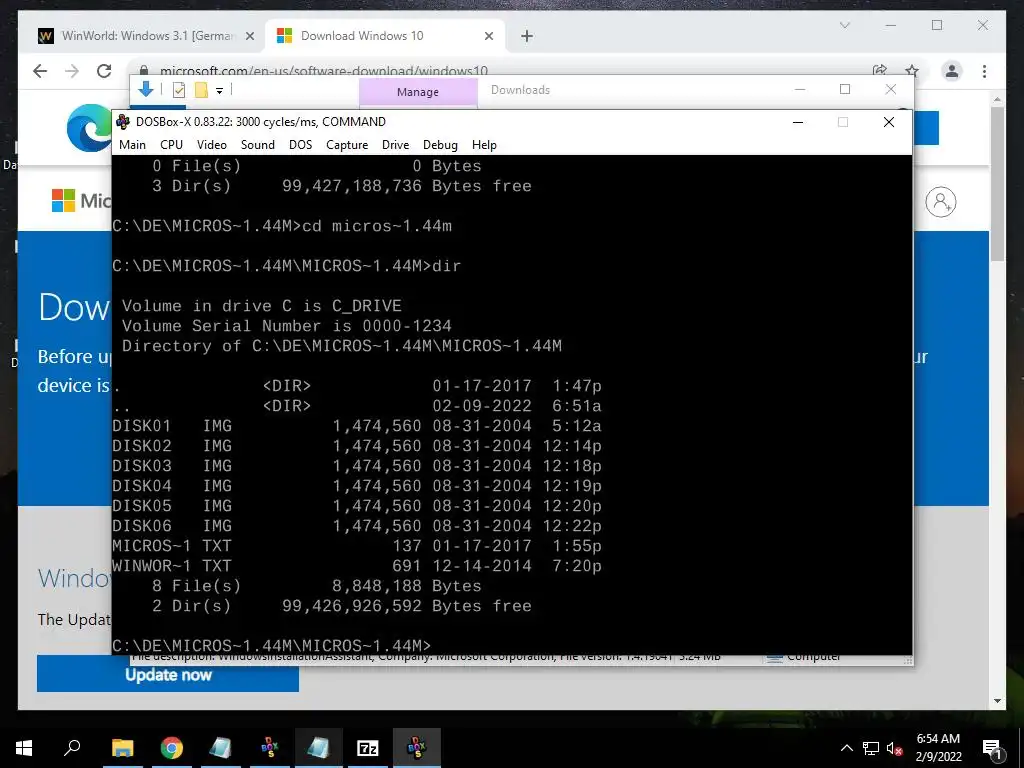This screenshot has width=1024, height=768.
Task: Open the taskbar clock and date
Action: click(x=938, y=748)
